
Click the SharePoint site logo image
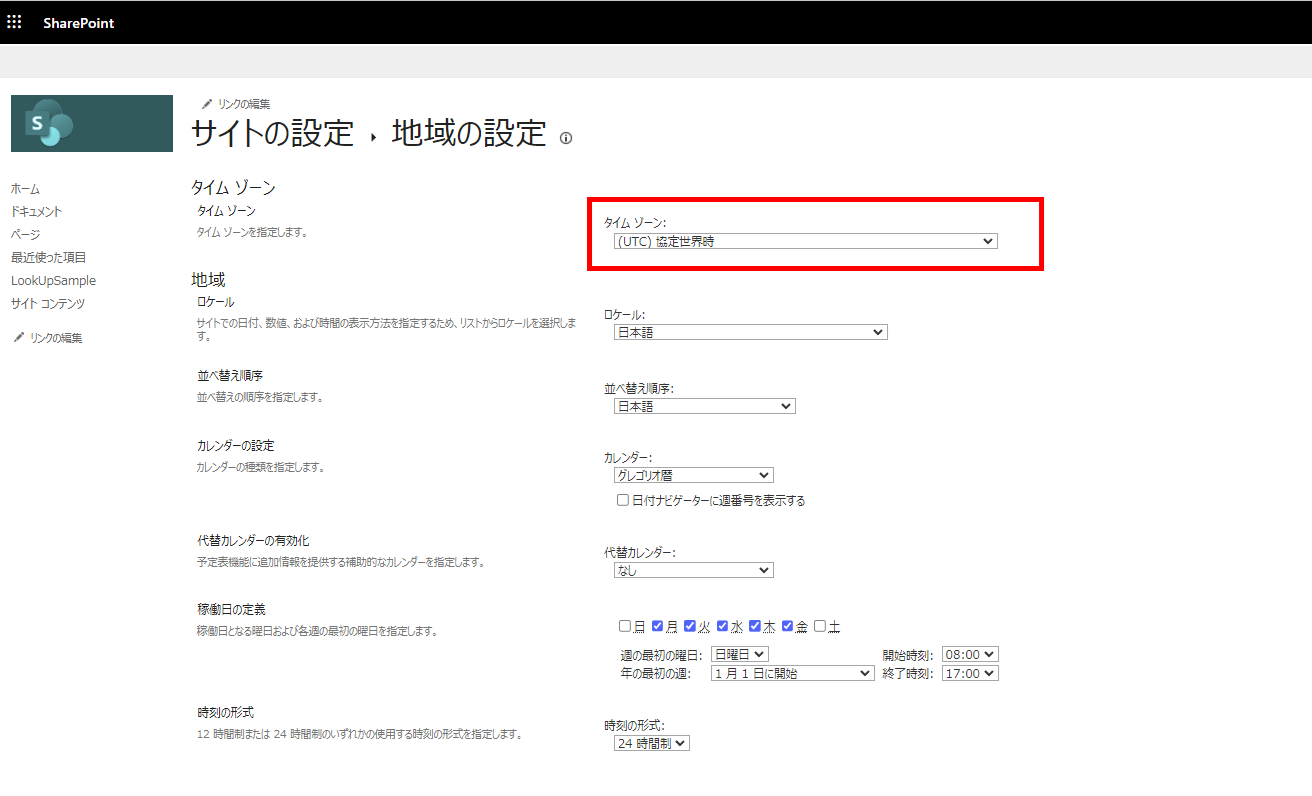click(91, 122)
